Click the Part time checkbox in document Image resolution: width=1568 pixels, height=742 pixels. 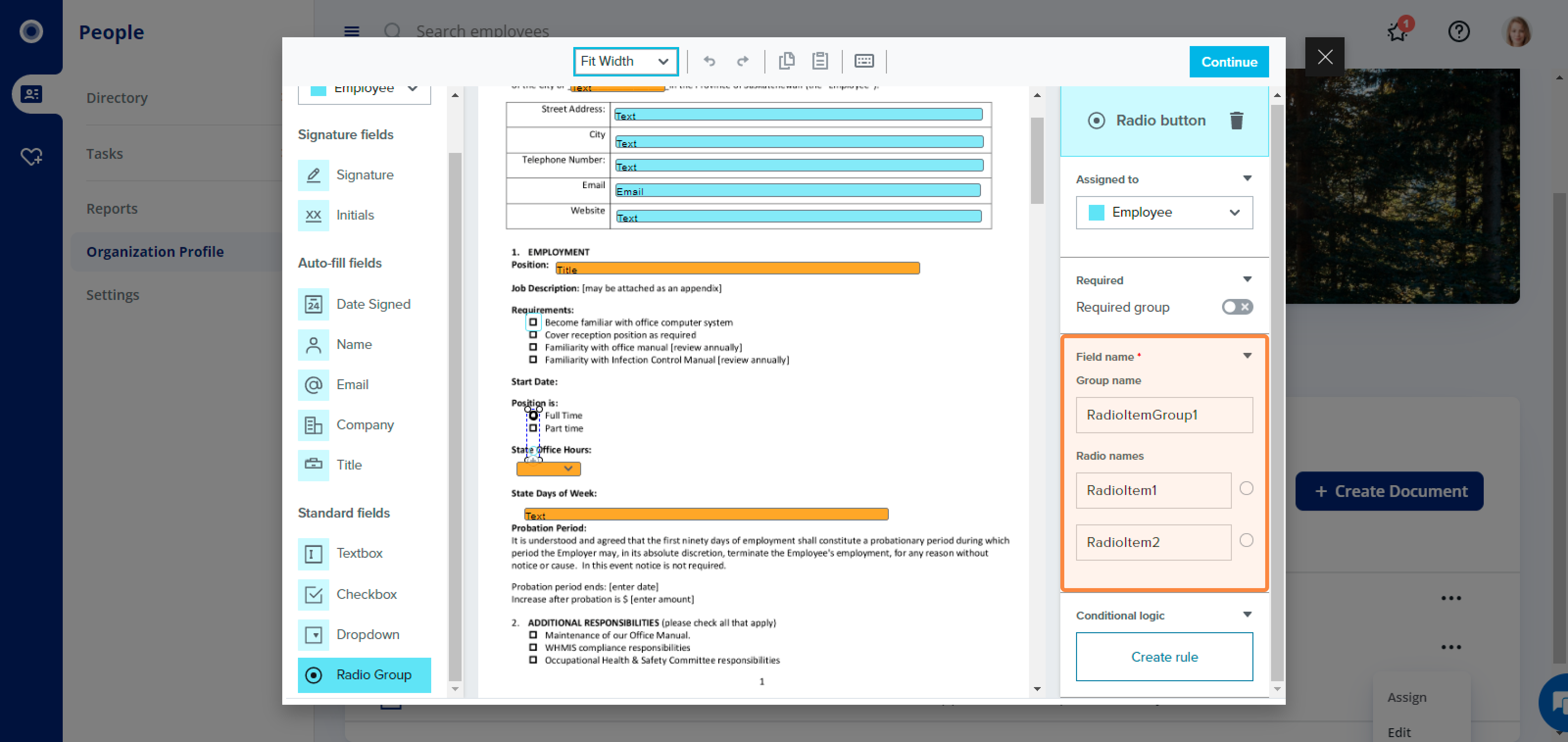tap(533, 428)
